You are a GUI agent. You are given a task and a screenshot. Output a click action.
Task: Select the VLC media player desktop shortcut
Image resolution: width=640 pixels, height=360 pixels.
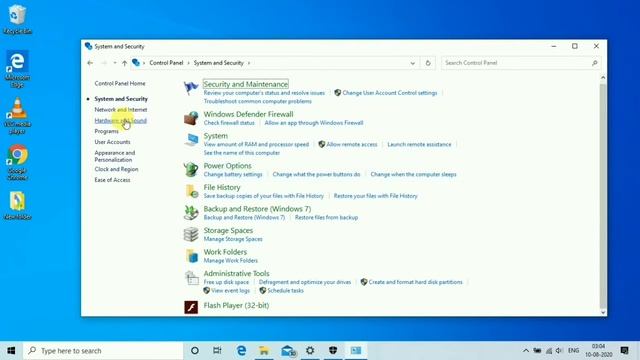17,116
